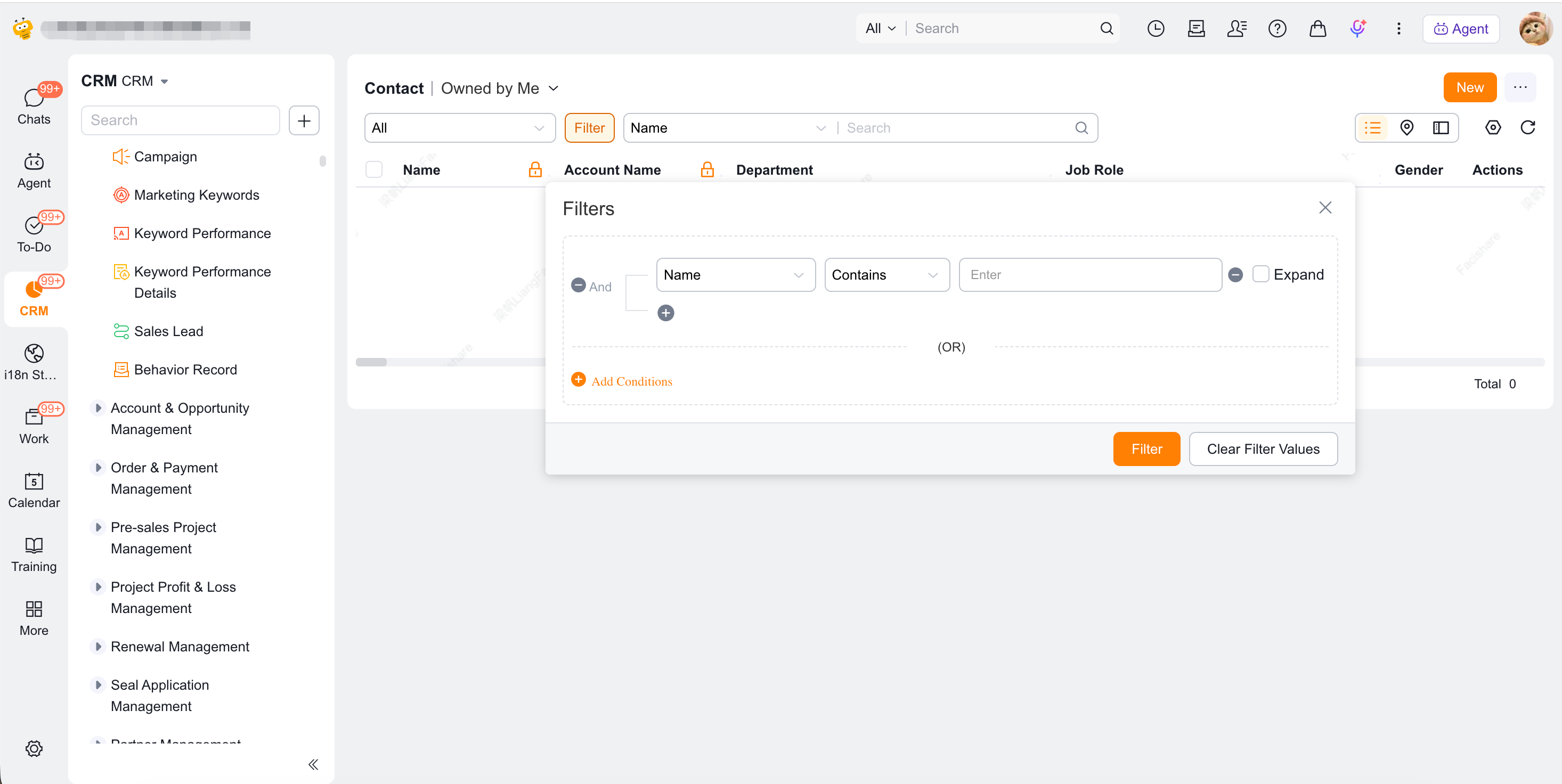Tick the Expand checkbox
The height and width of the screenshot is (784, 1562).
coord(1260,274)
